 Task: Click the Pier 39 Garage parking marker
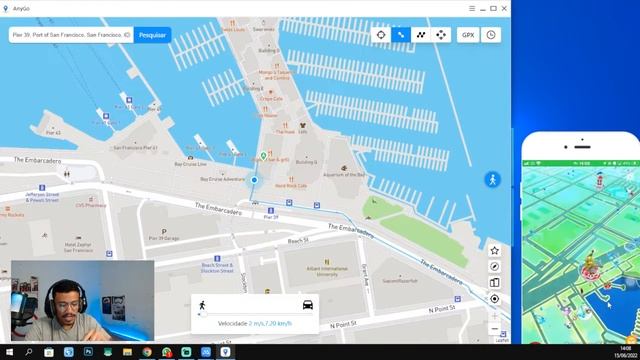click(x=164, y=232)
